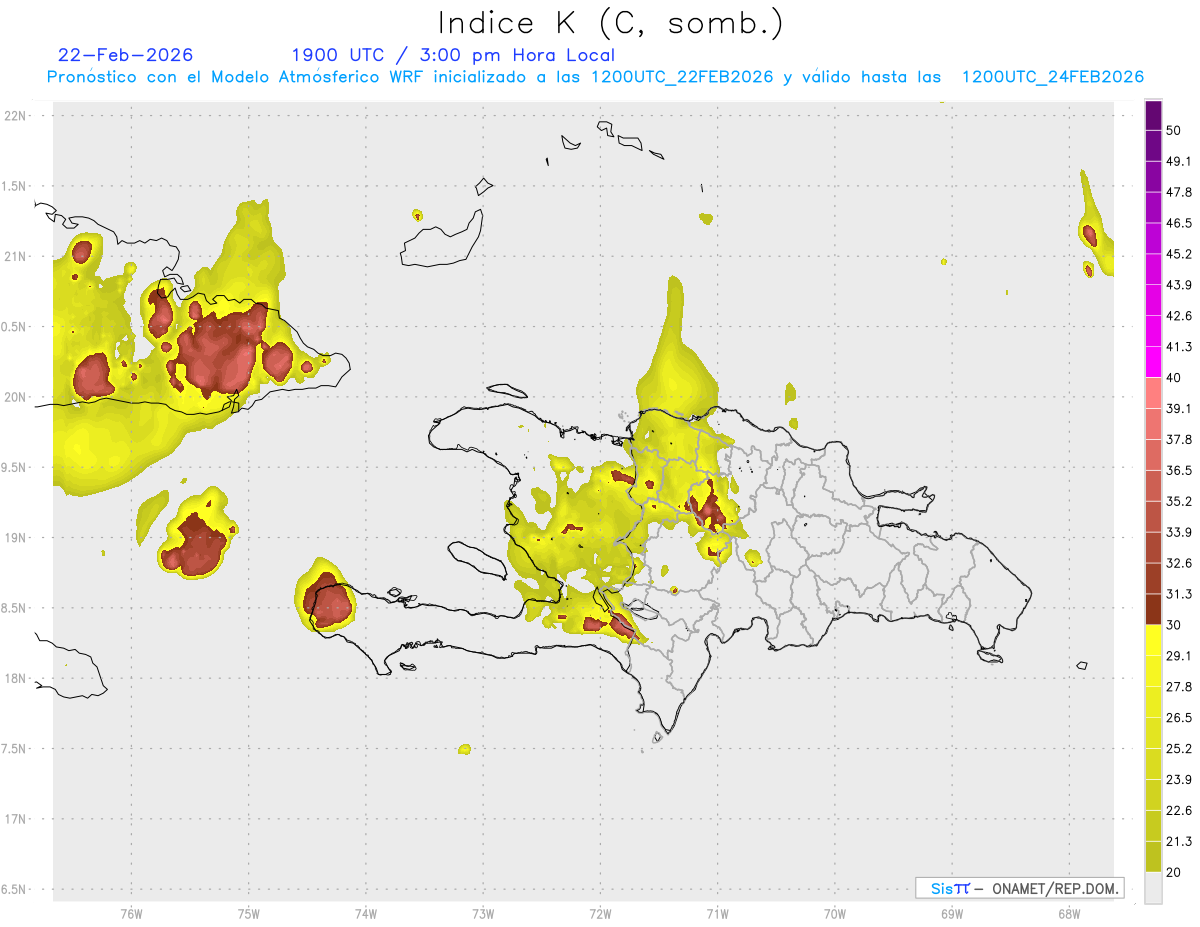
Task: Click the colorbar value "35.2"
Action: tap(1179, 501)
